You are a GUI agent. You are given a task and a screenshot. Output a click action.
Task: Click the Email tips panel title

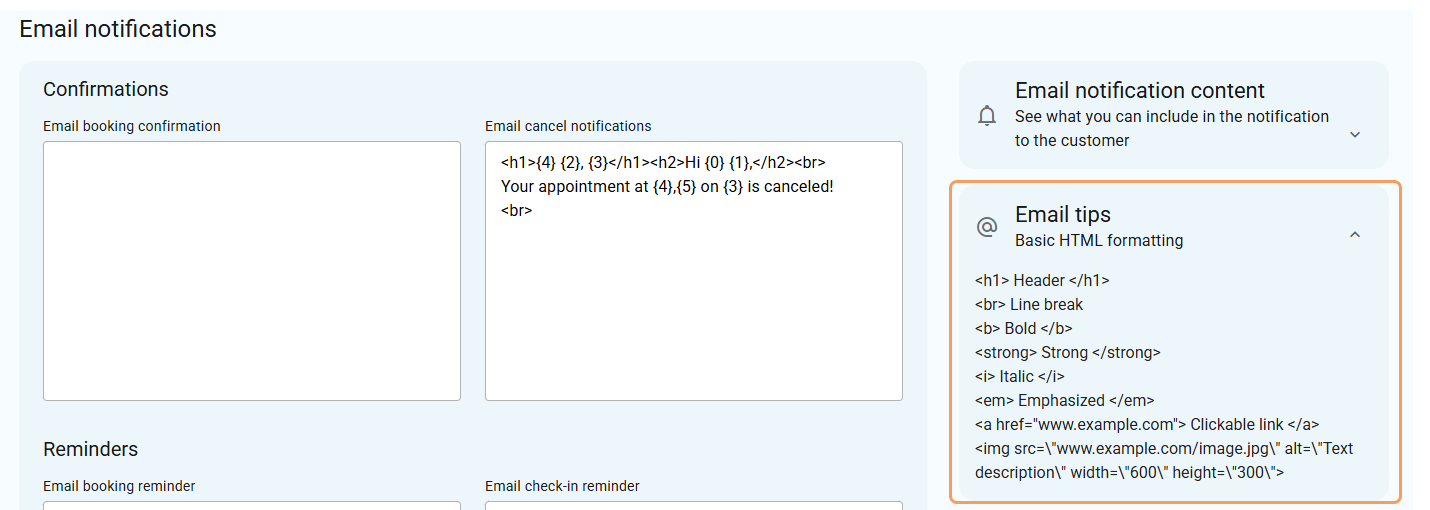[x=1062, y=214]
